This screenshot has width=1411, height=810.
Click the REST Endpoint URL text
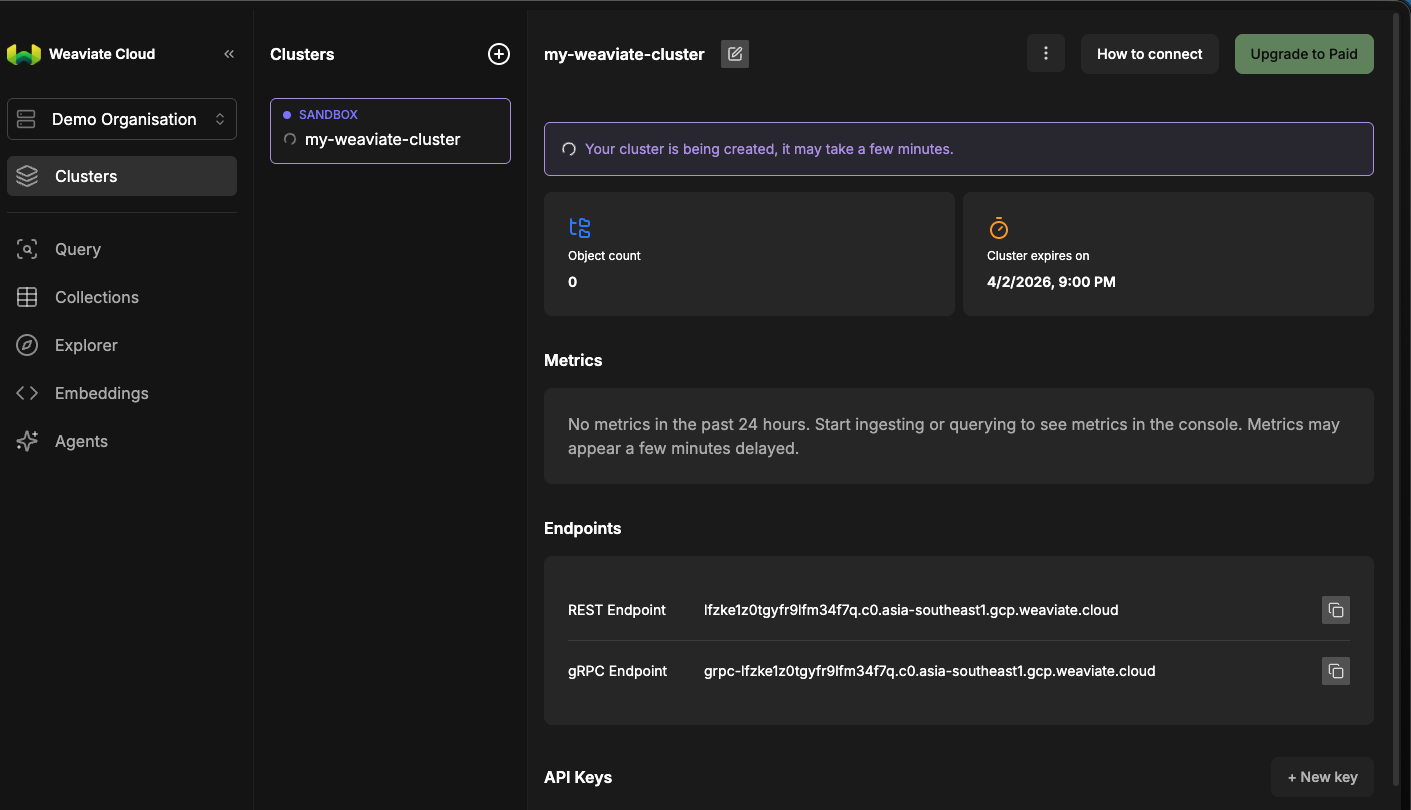911,610
